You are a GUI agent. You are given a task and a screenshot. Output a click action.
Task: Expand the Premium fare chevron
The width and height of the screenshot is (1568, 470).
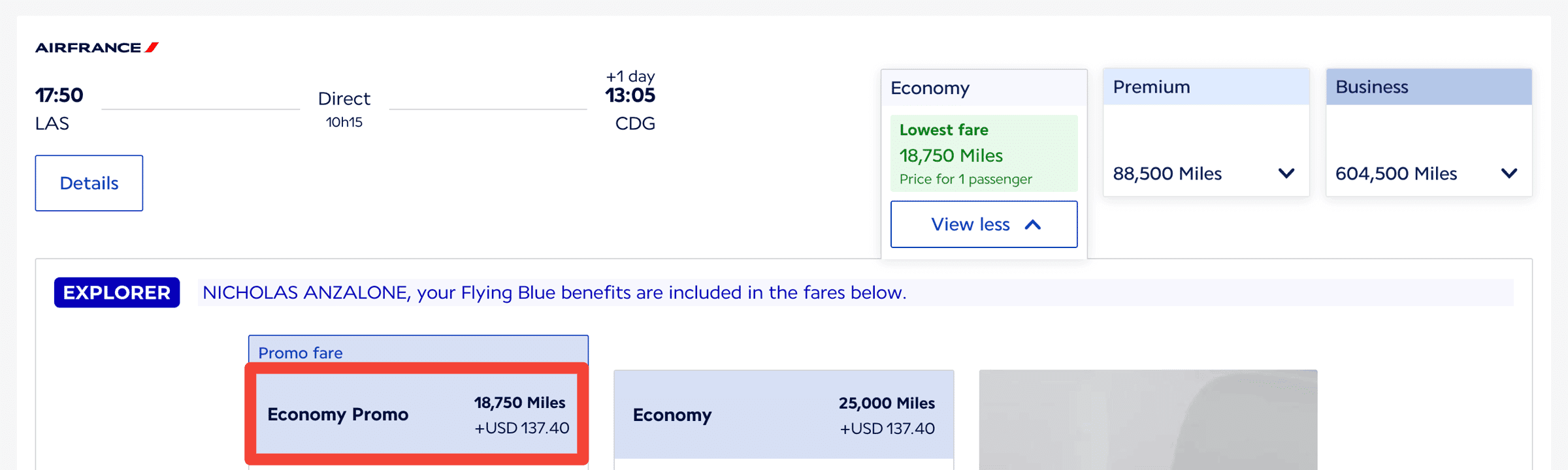tap(1286, 174)
